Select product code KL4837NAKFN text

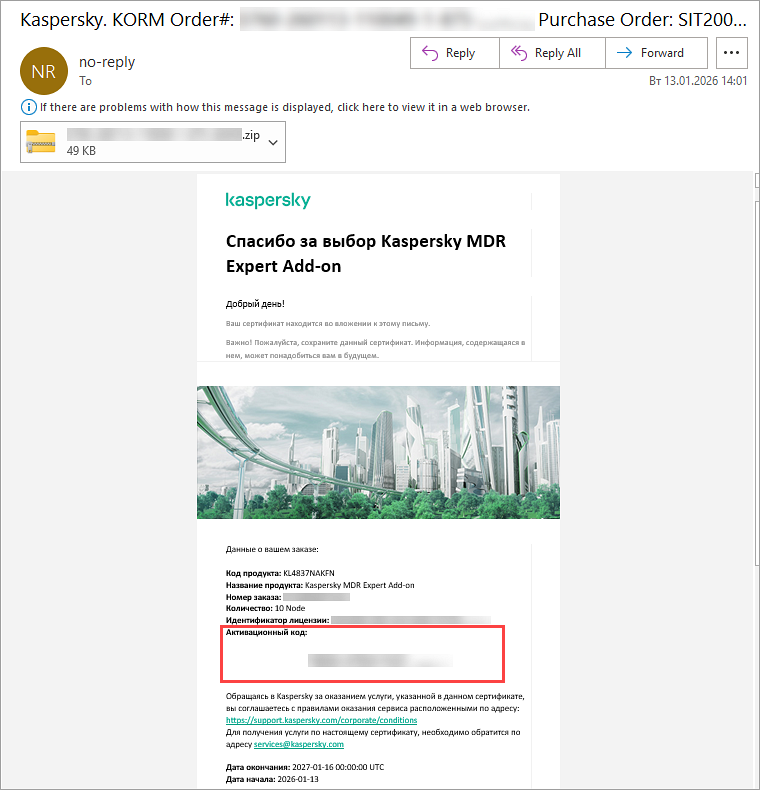tap(309, 573)
